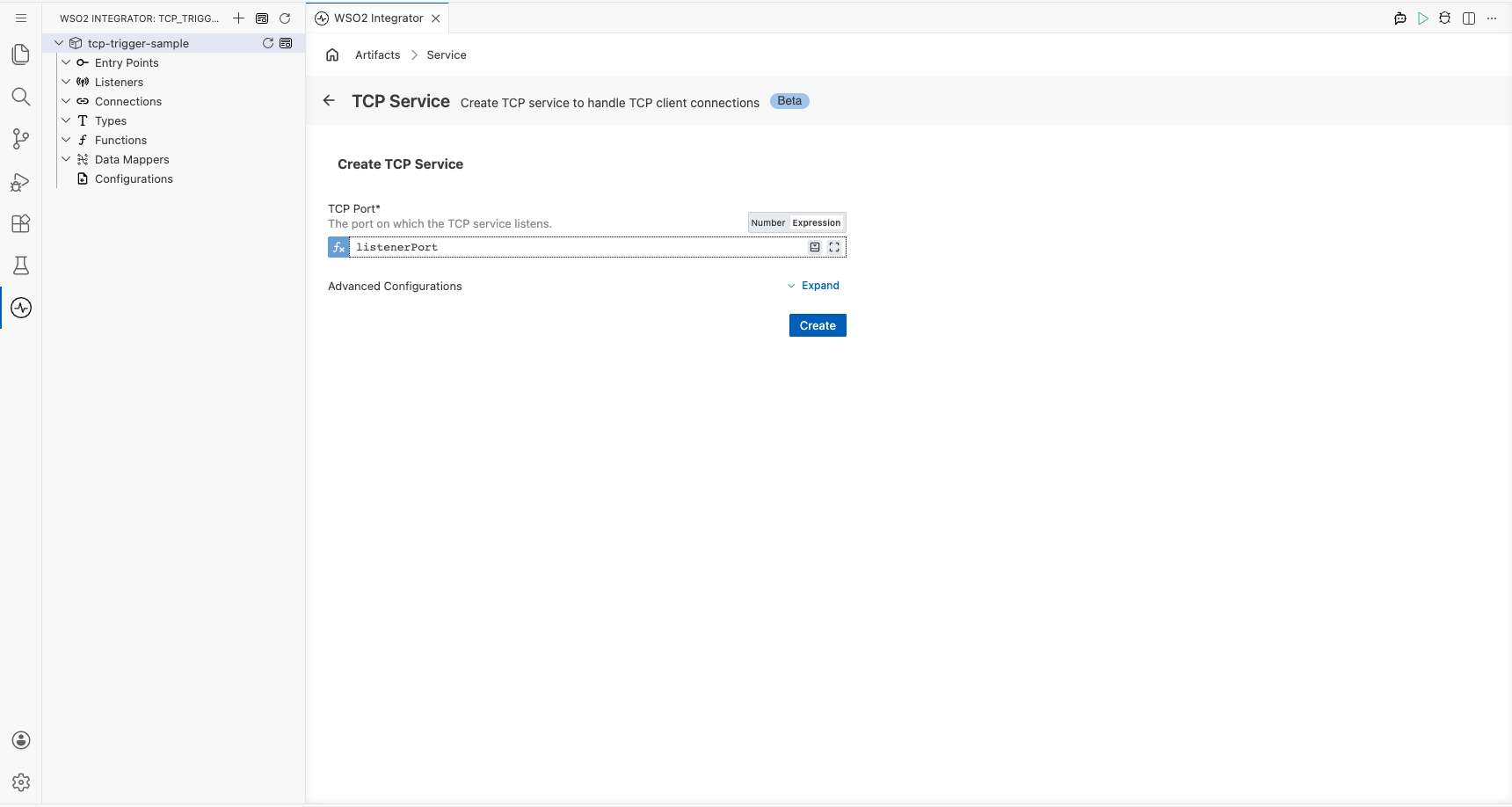Open the Manage settings gear
Screen dimensions: 1512x807
(x=21, y=782)
